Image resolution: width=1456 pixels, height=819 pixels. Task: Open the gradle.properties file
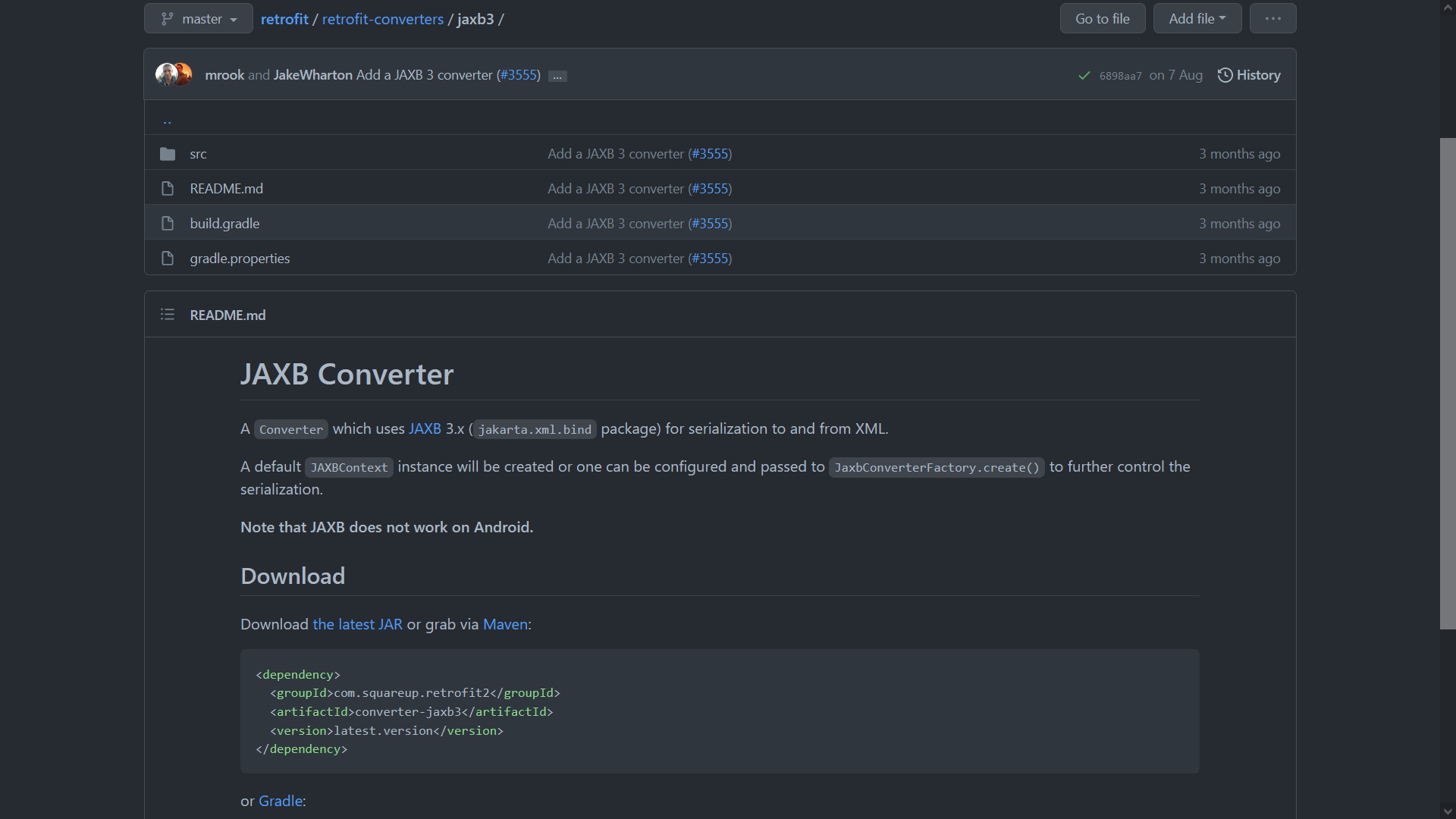[x=240, y=259]
